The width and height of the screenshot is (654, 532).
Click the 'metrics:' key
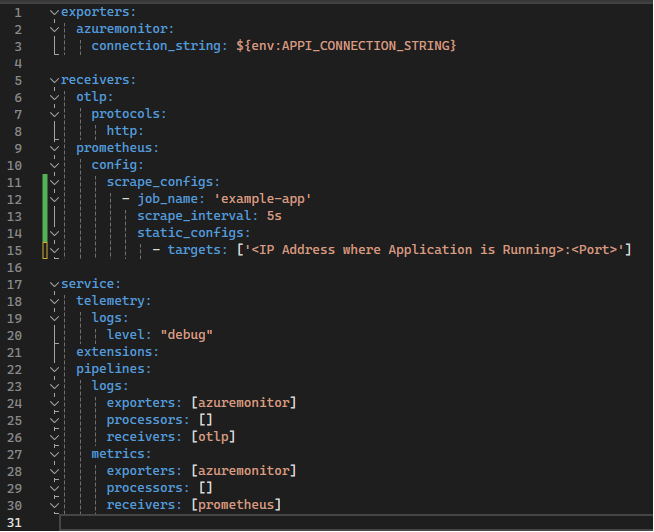pos(121,454)
